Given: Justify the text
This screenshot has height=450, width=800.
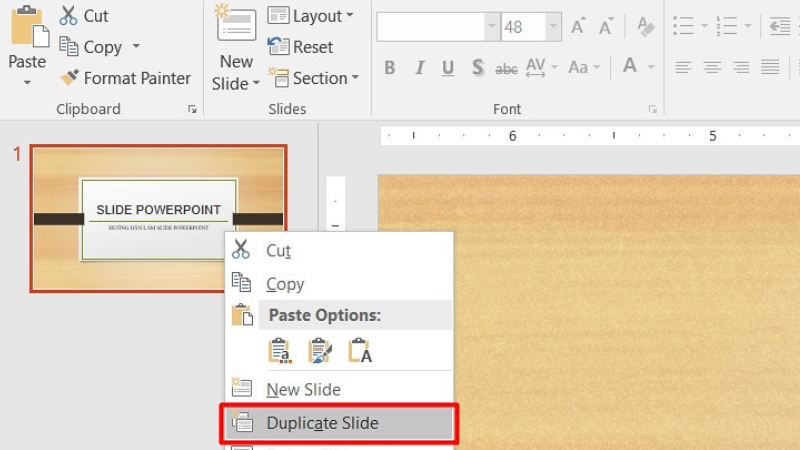Looking at the screenshot, I should coord(770,67).
